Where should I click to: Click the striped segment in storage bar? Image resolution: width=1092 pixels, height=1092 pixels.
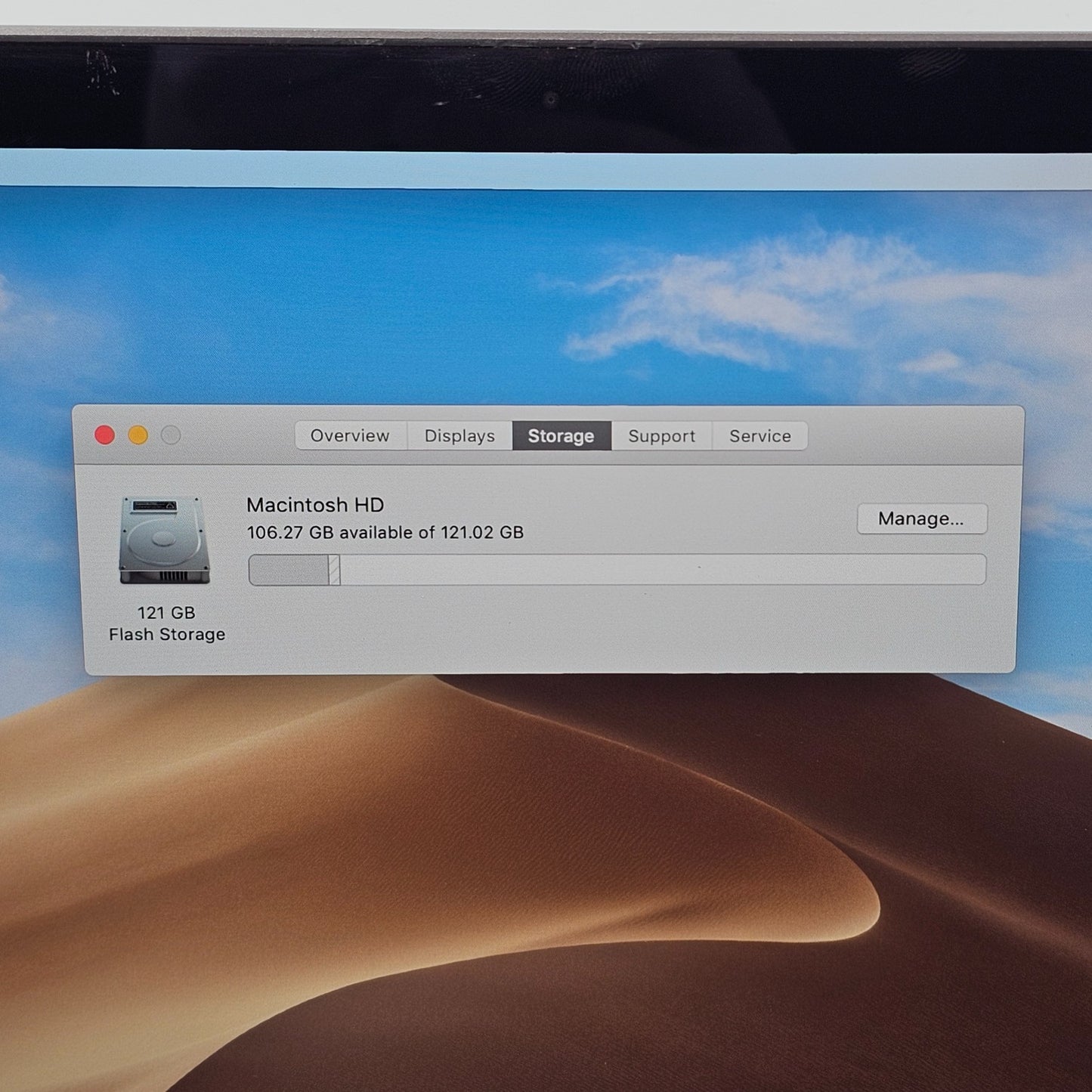[334, 570]
